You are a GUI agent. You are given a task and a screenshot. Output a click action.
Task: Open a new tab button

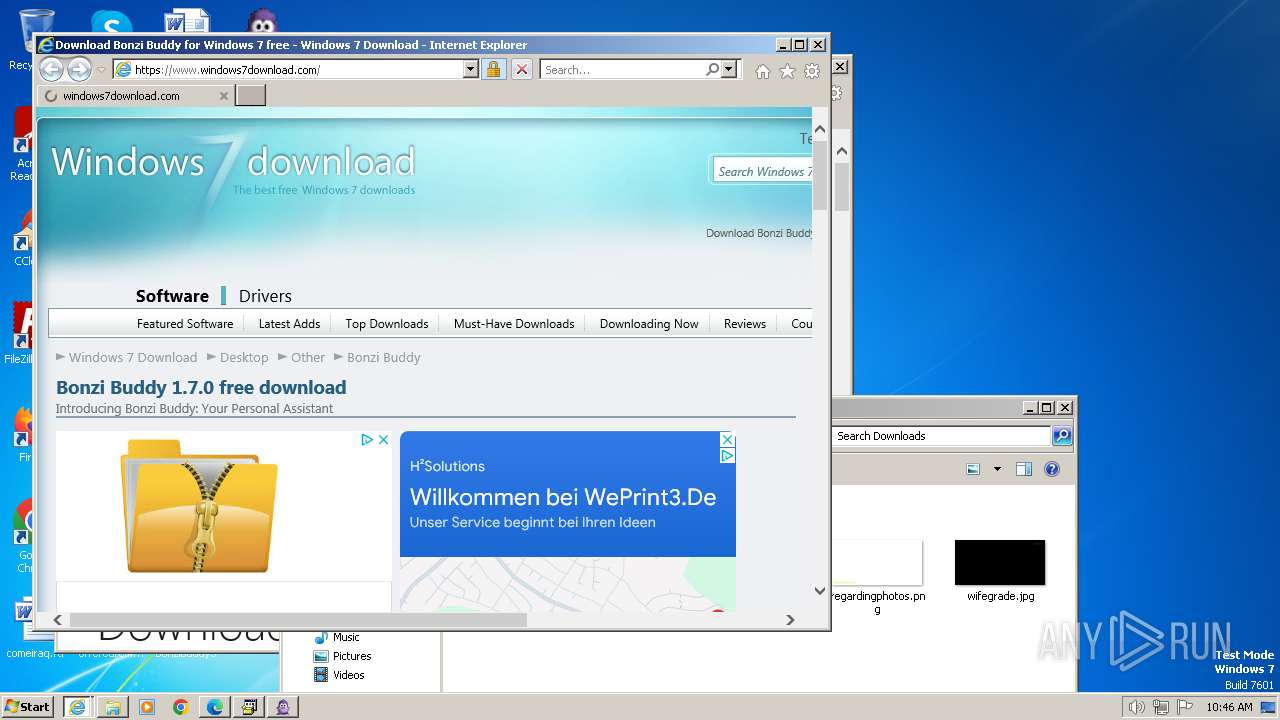(250, 96)
